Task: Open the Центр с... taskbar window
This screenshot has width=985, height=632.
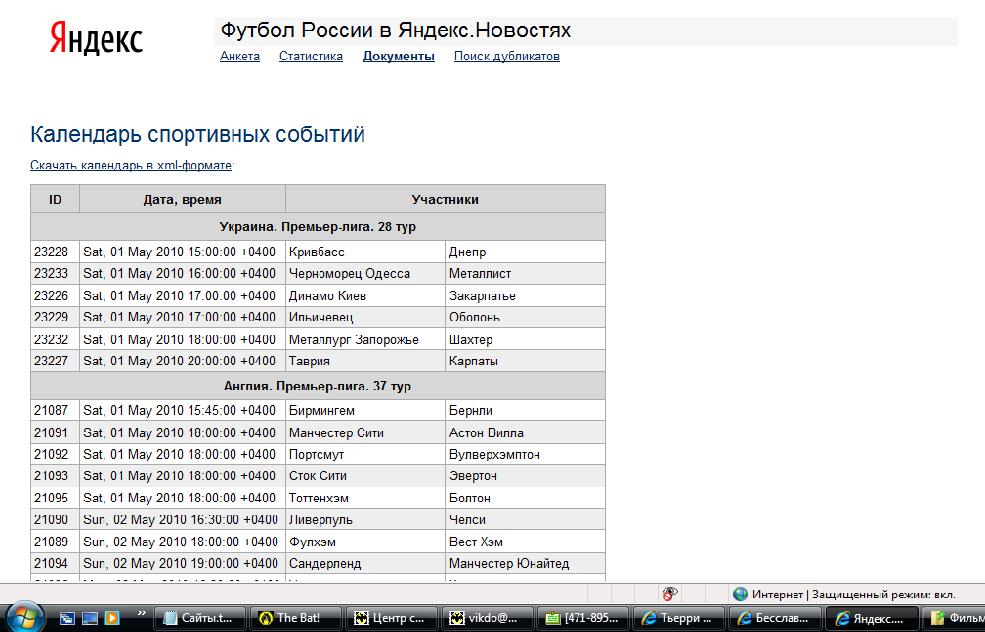Action: click(393, 617)
